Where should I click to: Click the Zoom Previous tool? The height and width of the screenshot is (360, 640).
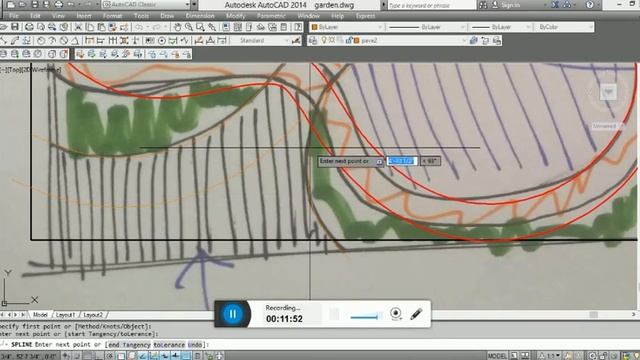point(212,27)
